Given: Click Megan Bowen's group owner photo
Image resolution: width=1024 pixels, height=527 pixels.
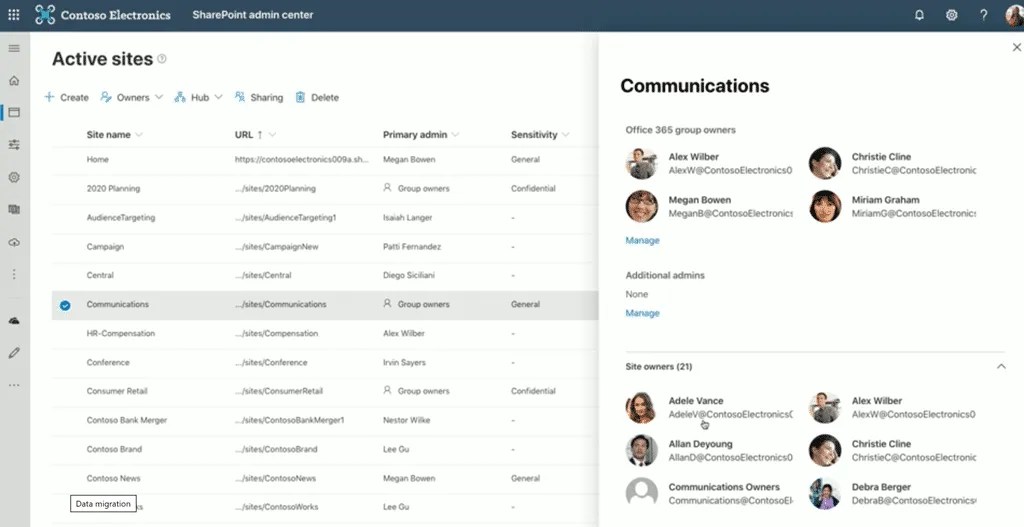Looking at the screenshot, I should point(641,206).
